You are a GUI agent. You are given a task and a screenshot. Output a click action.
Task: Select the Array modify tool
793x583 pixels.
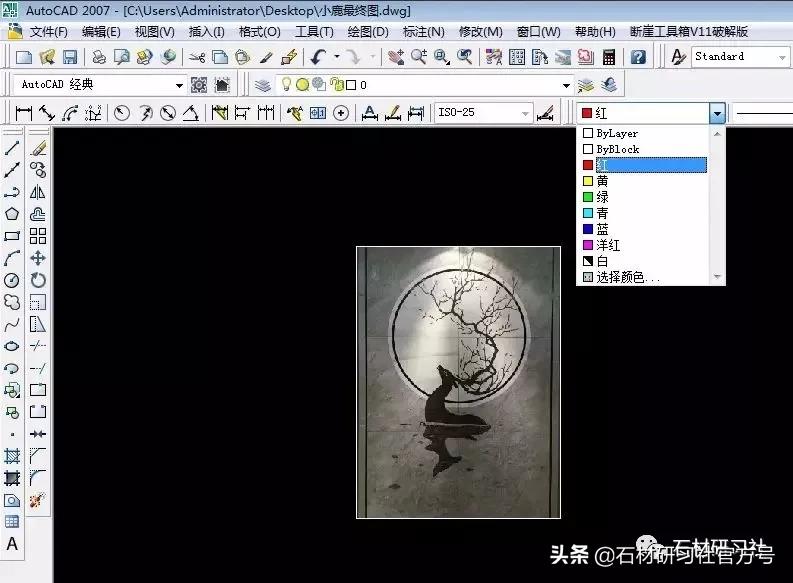click(x=38, y=236)
